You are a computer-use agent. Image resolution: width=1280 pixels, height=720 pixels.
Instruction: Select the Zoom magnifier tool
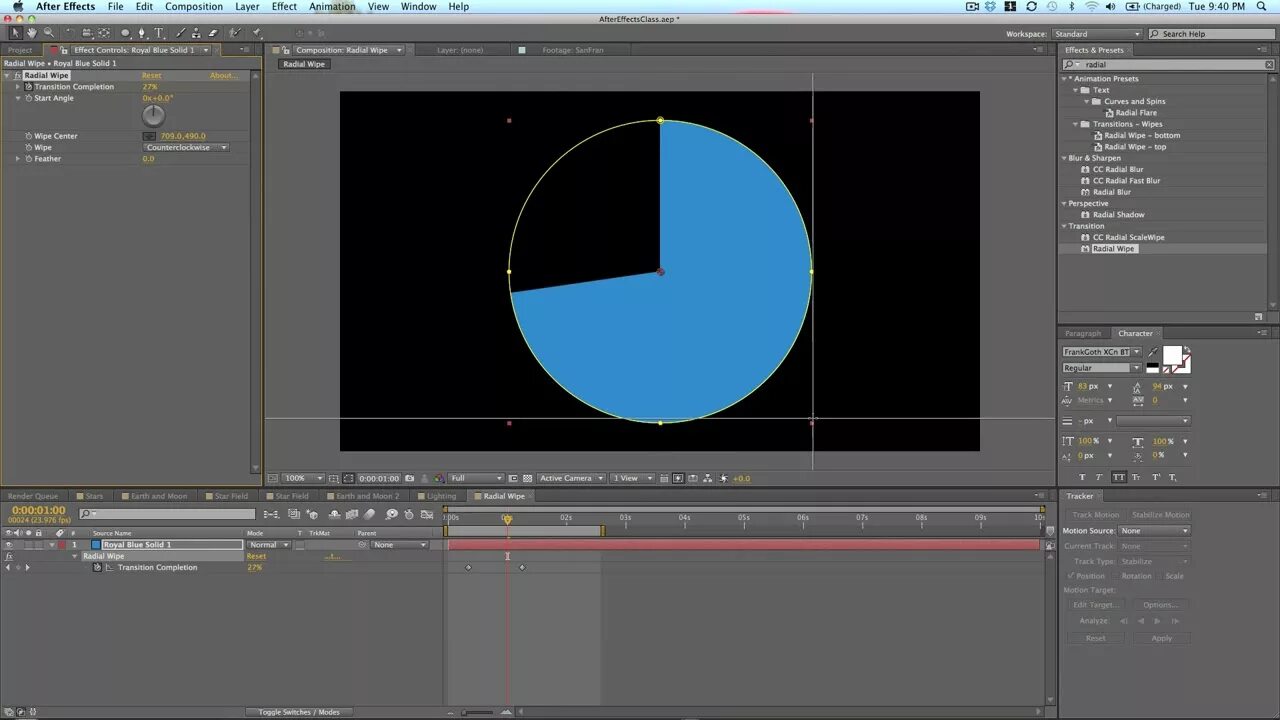click(48, 33)
